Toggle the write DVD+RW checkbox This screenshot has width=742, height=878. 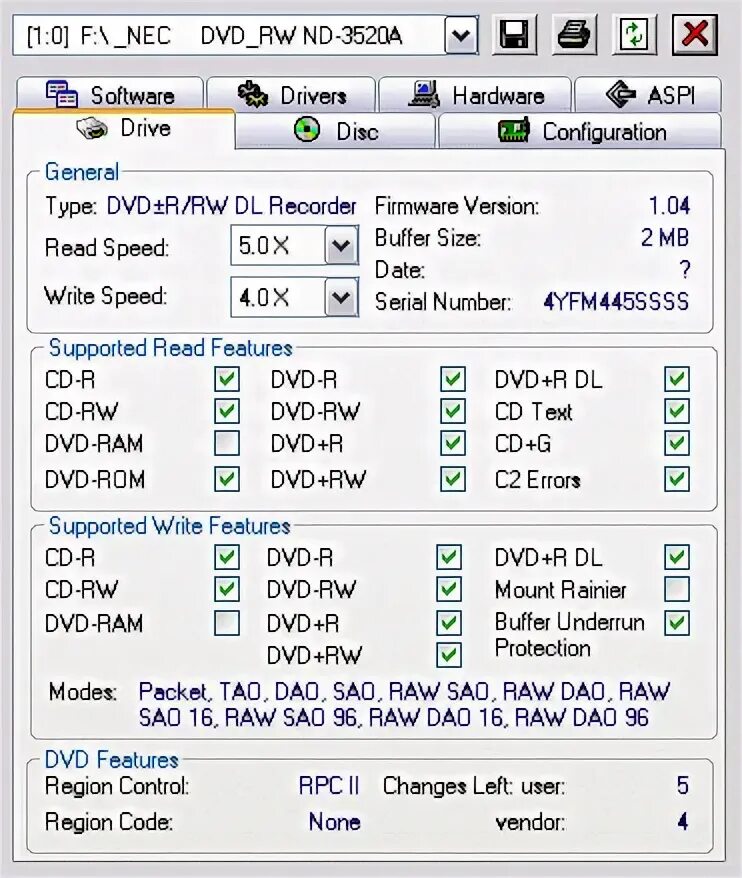point(449,655)
